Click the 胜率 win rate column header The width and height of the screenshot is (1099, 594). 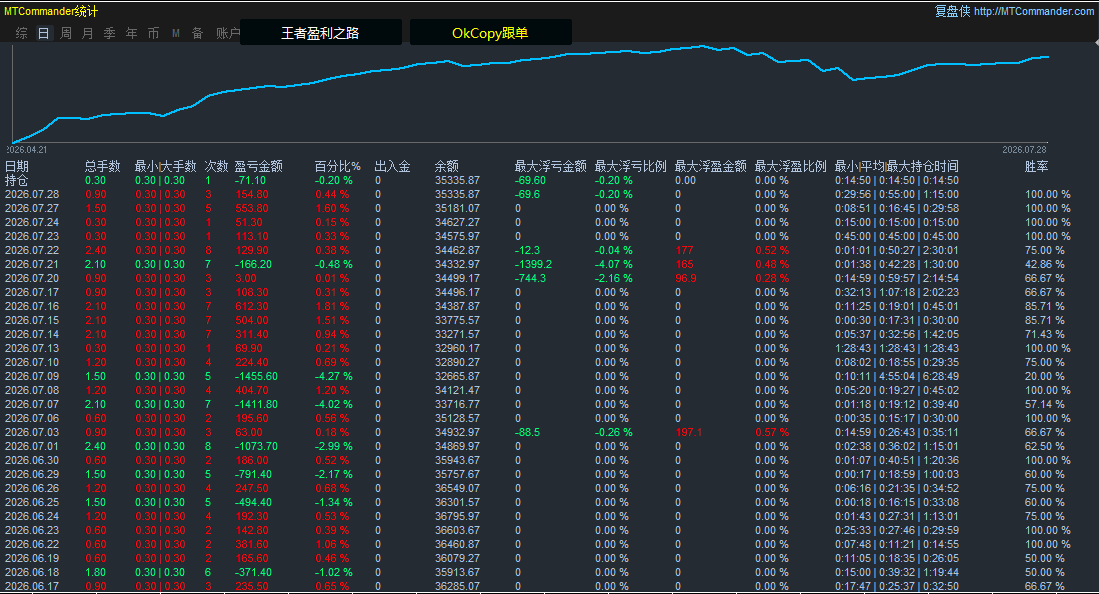click(1037, 166)
